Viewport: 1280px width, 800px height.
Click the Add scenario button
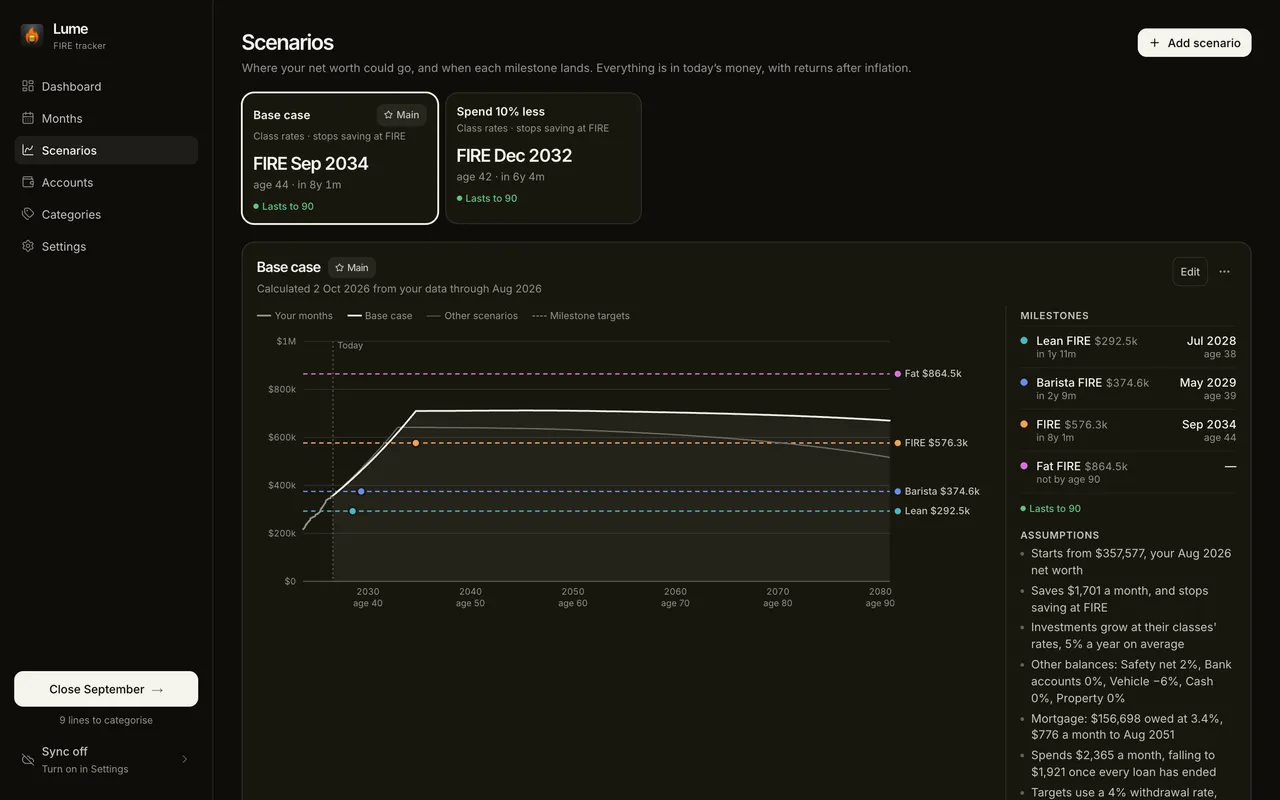1194,43
